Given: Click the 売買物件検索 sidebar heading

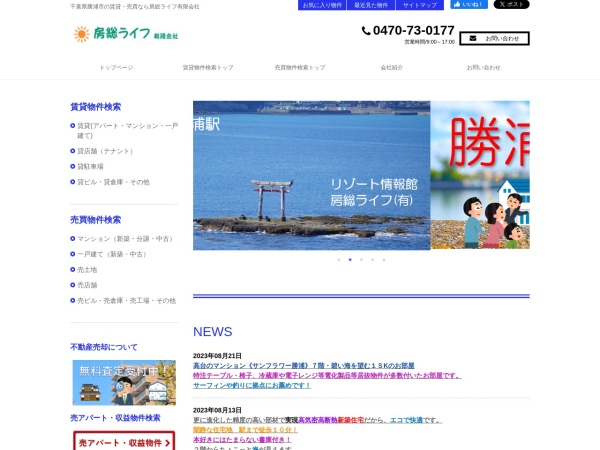Looking at the screenshot, I should tap(96, 220).
